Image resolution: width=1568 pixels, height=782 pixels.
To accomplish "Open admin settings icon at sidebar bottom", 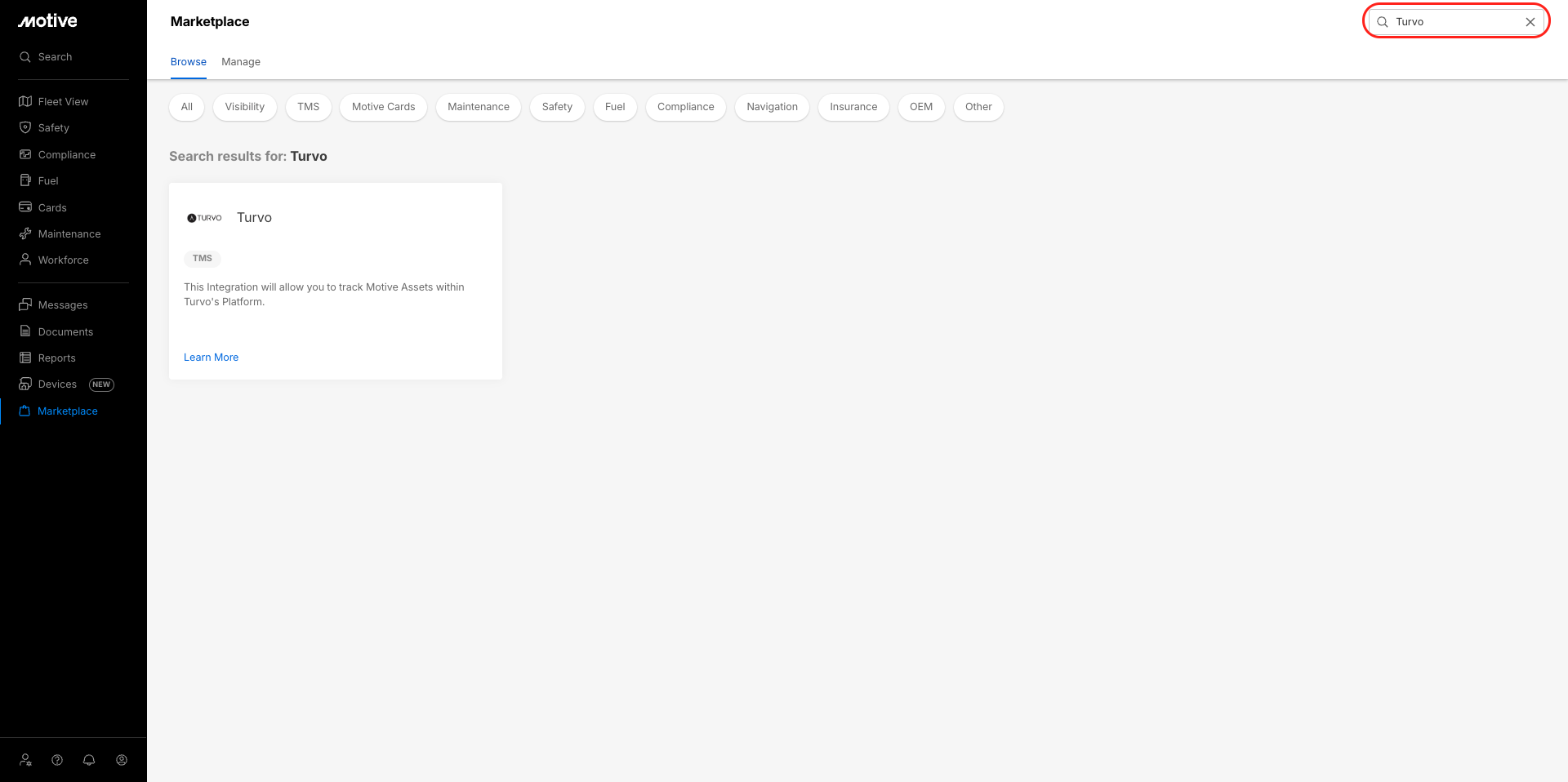I will 26,760.
